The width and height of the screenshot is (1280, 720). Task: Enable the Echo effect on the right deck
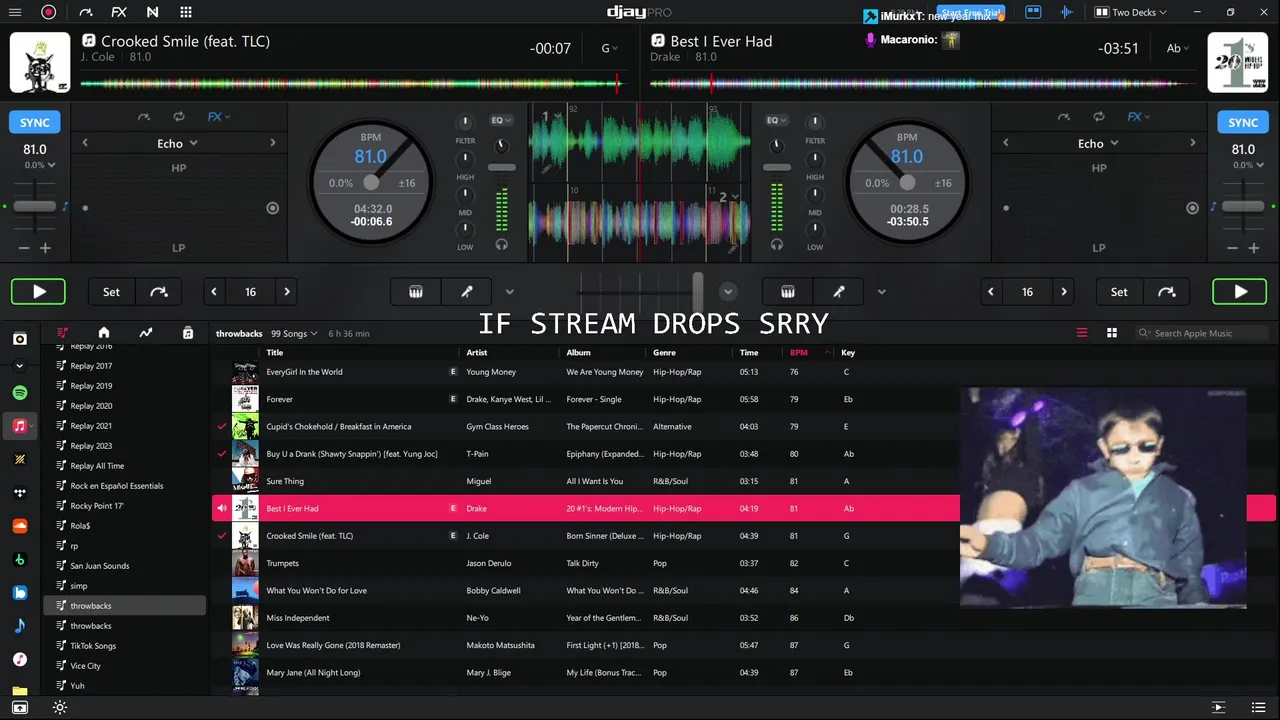[1192, 208]
